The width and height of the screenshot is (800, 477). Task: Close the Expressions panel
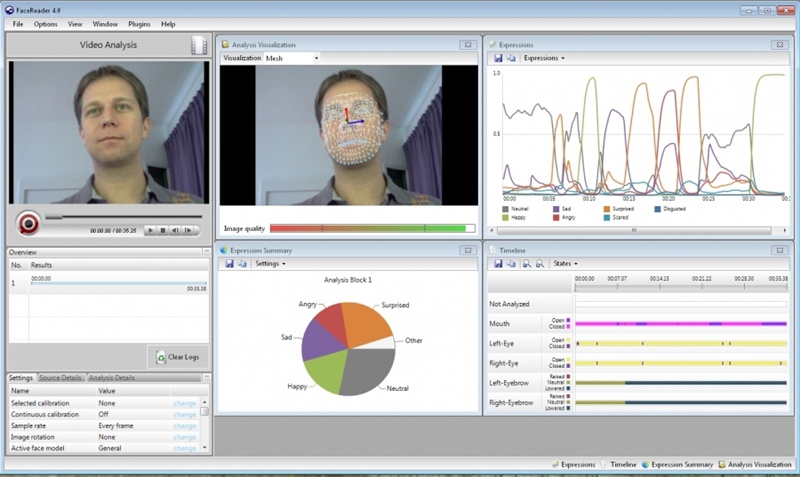point(780,45)
